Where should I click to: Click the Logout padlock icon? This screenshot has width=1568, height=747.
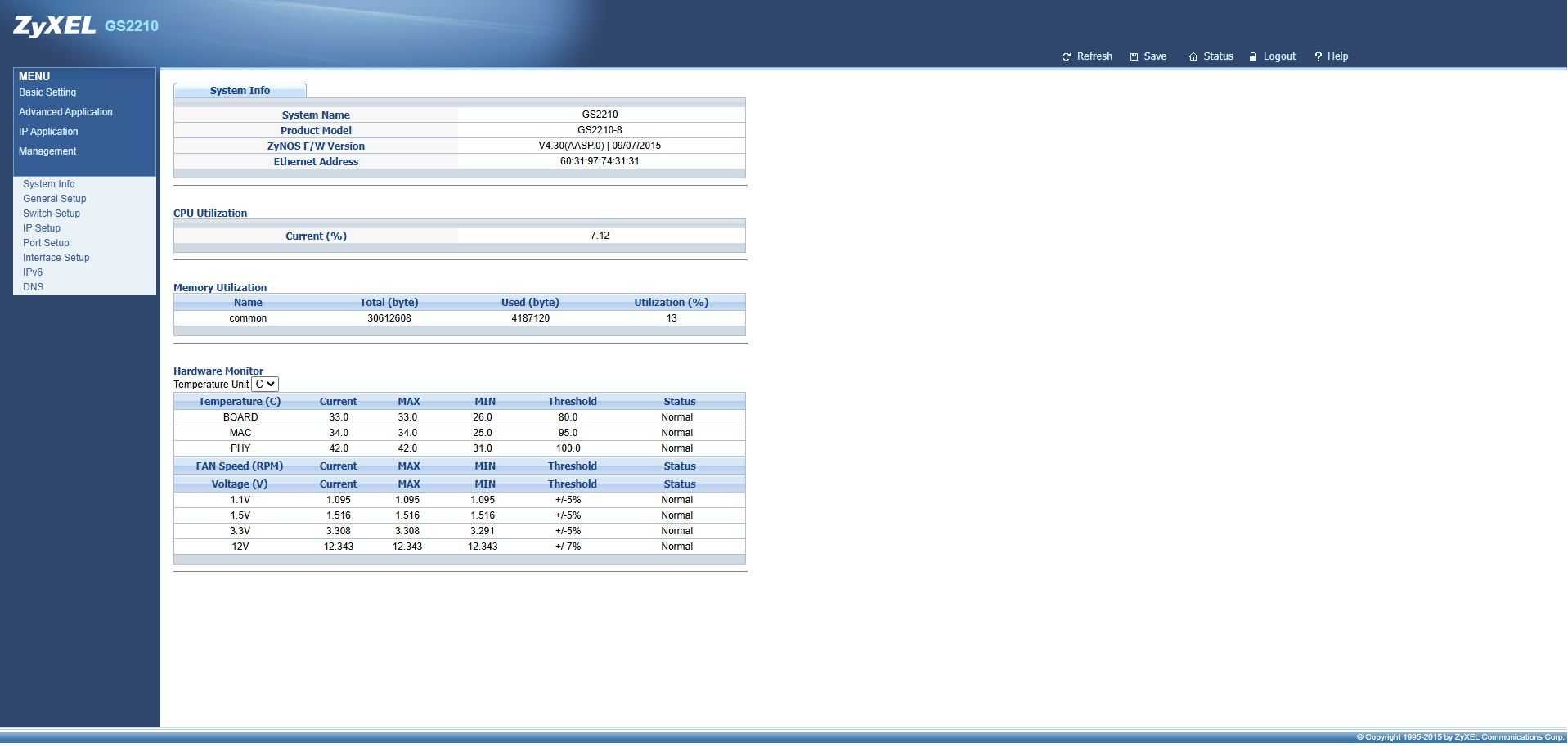1253,57
